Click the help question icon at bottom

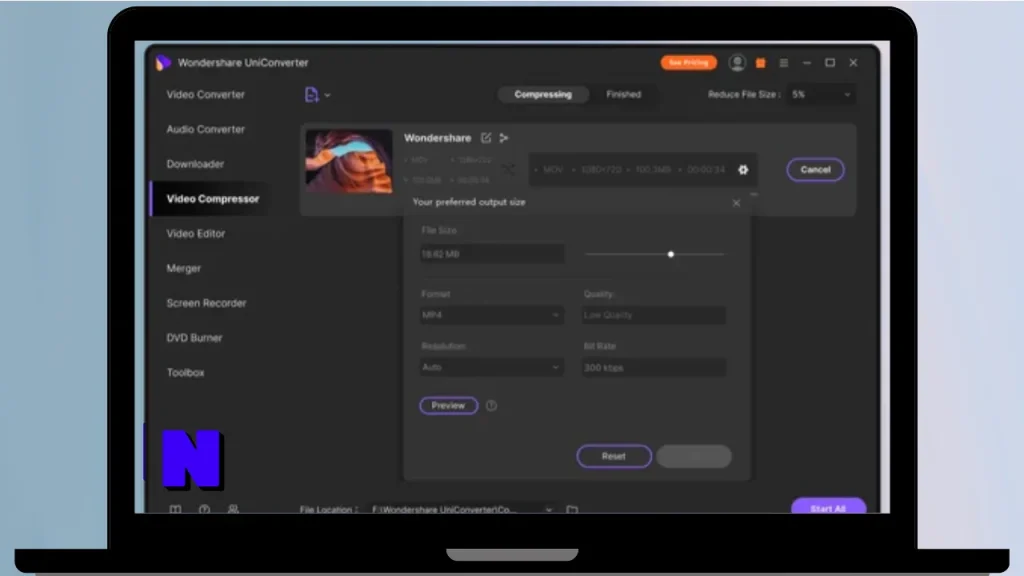click(x=204, y=509)
